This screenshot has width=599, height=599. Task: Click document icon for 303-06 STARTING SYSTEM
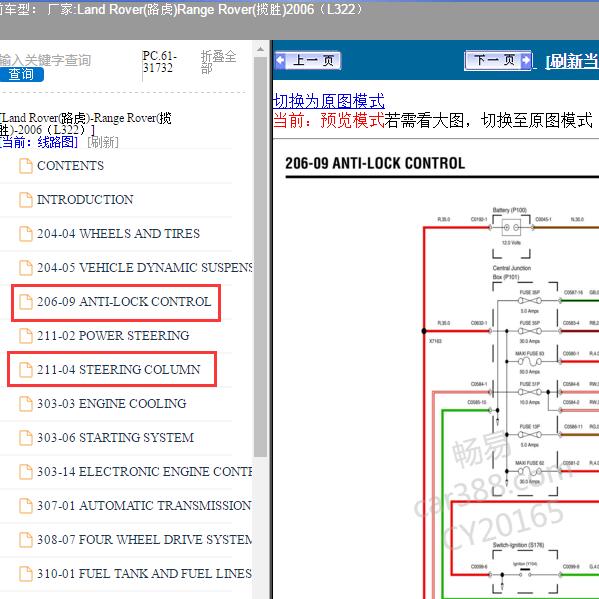[x=26, y=438]
